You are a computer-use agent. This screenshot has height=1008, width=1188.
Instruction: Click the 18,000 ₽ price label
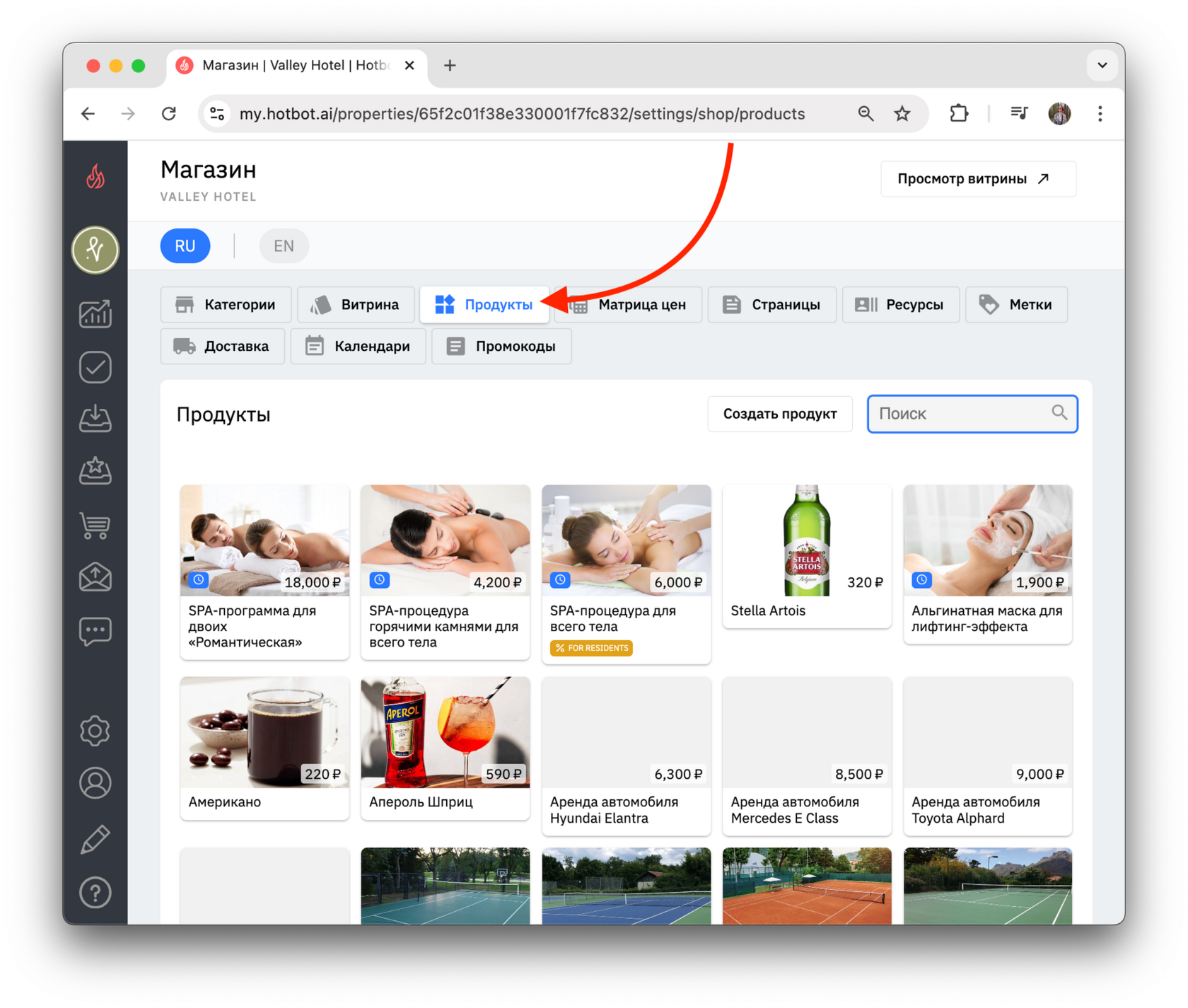(x=313, y=582)
